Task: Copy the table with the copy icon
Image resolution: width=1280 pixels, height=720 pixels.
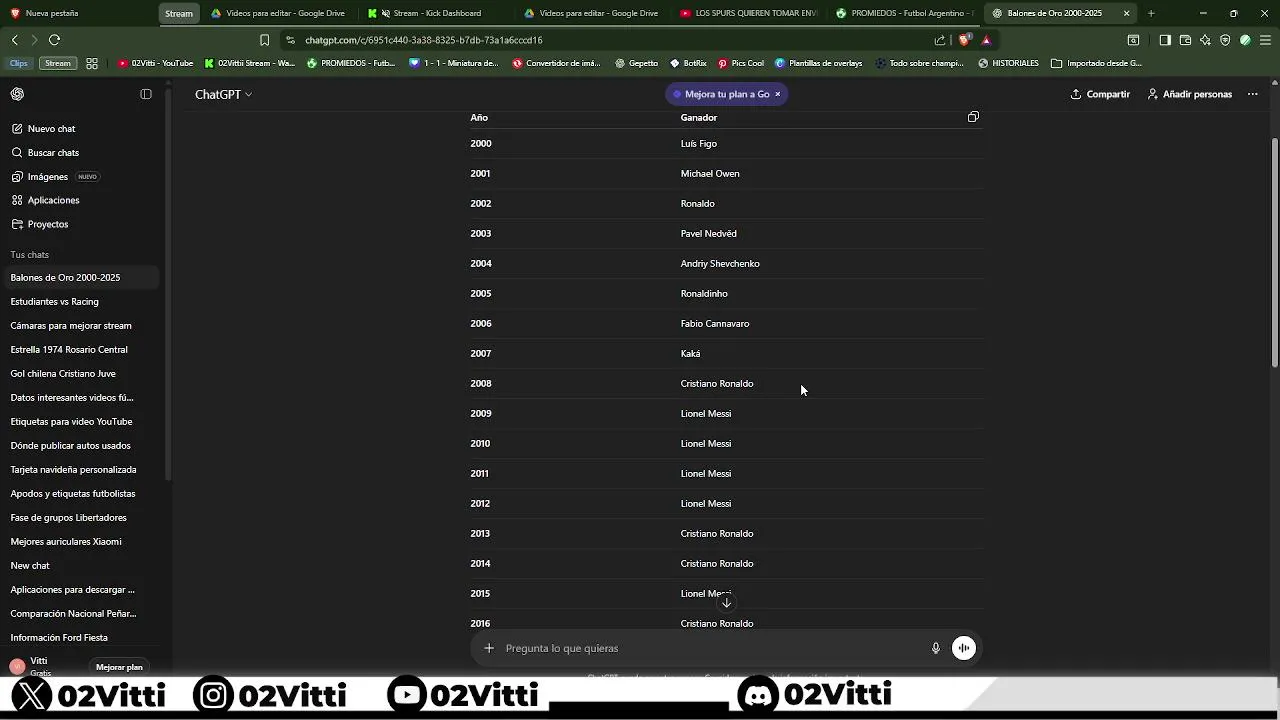Action: pos(973,117)
